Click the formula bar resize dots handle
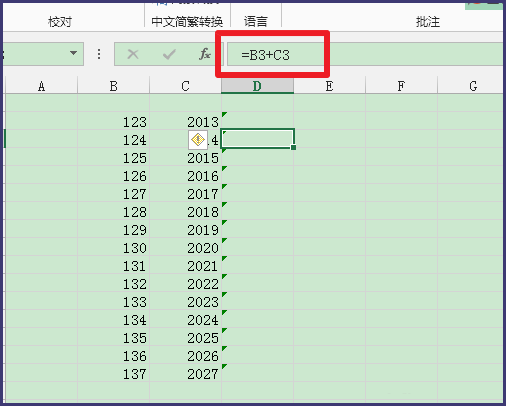Viewport: 506px width, 406px height. coord(99,54)
